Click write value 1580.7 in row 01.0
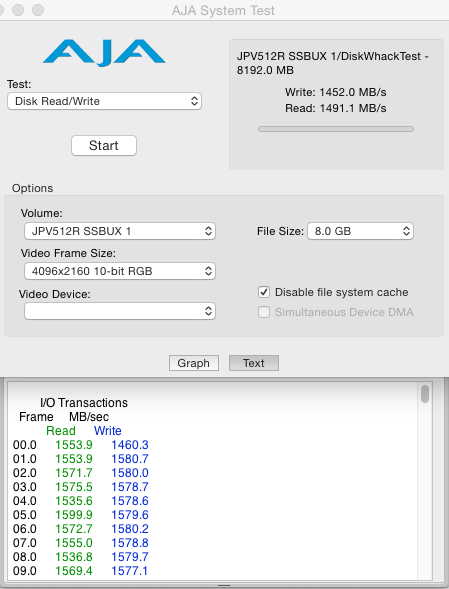The width and height of the screenshot is (449, 589). tap(130, 459)
